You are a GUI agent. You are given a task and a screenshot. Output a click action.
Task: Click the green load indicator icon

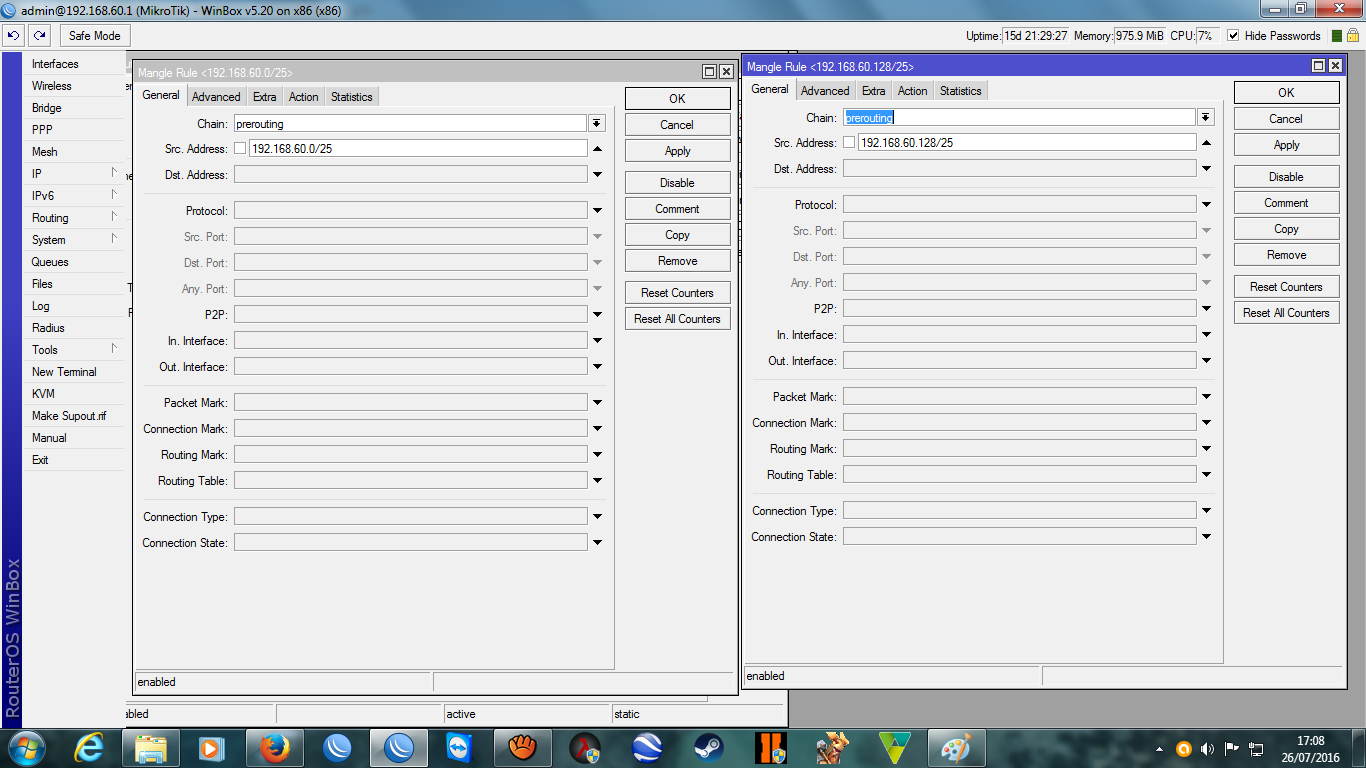pos(1338,35)
